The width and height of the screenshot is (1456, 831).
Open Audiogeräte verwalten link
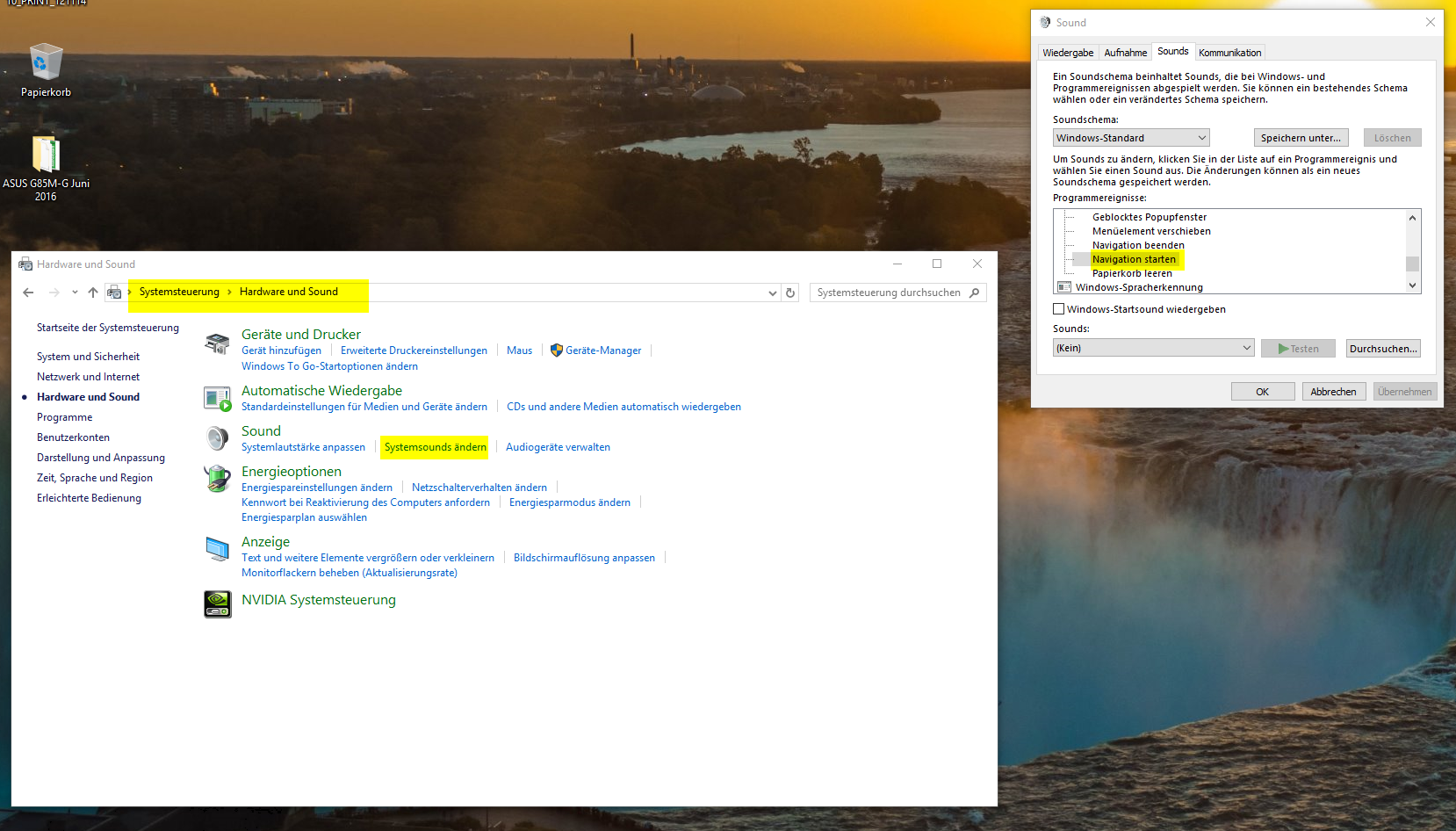558,447
